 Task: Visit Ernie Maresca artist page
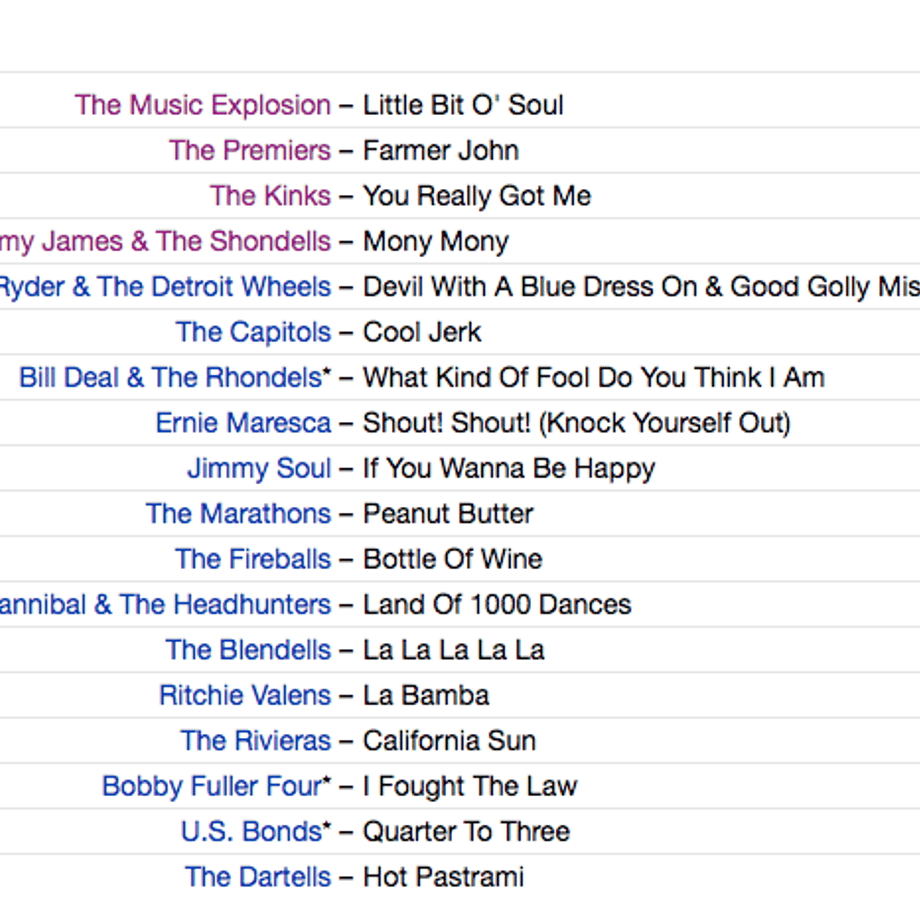(243, 423)
